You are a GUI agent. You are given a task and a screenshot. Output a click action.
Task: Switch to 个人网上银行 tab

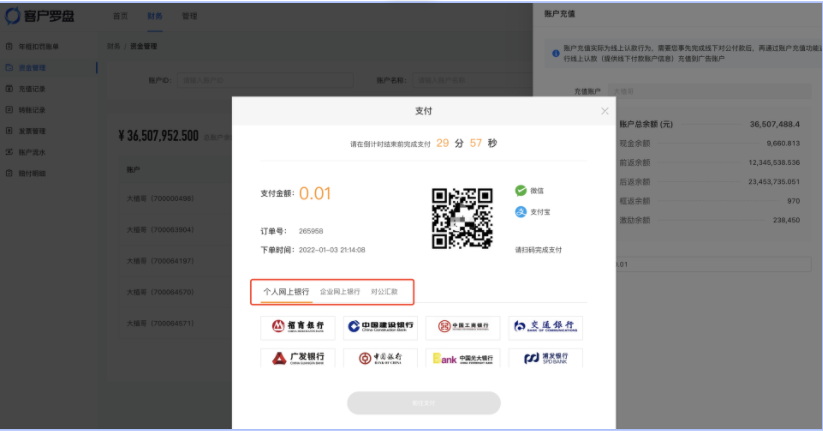(x=286, y=292)
